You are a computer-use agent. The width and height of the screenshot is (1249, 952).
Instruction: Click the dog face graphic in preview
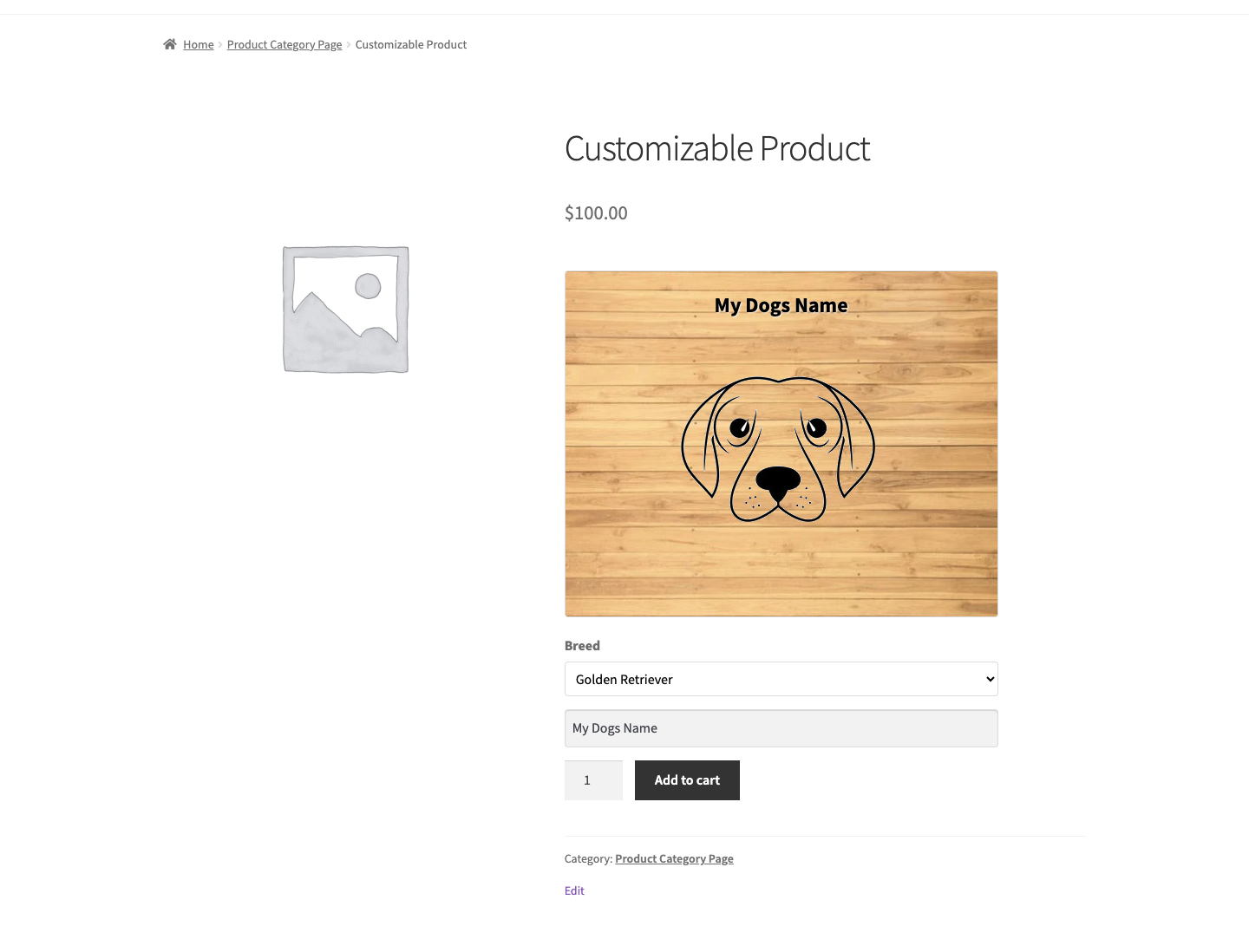point(778,449)
